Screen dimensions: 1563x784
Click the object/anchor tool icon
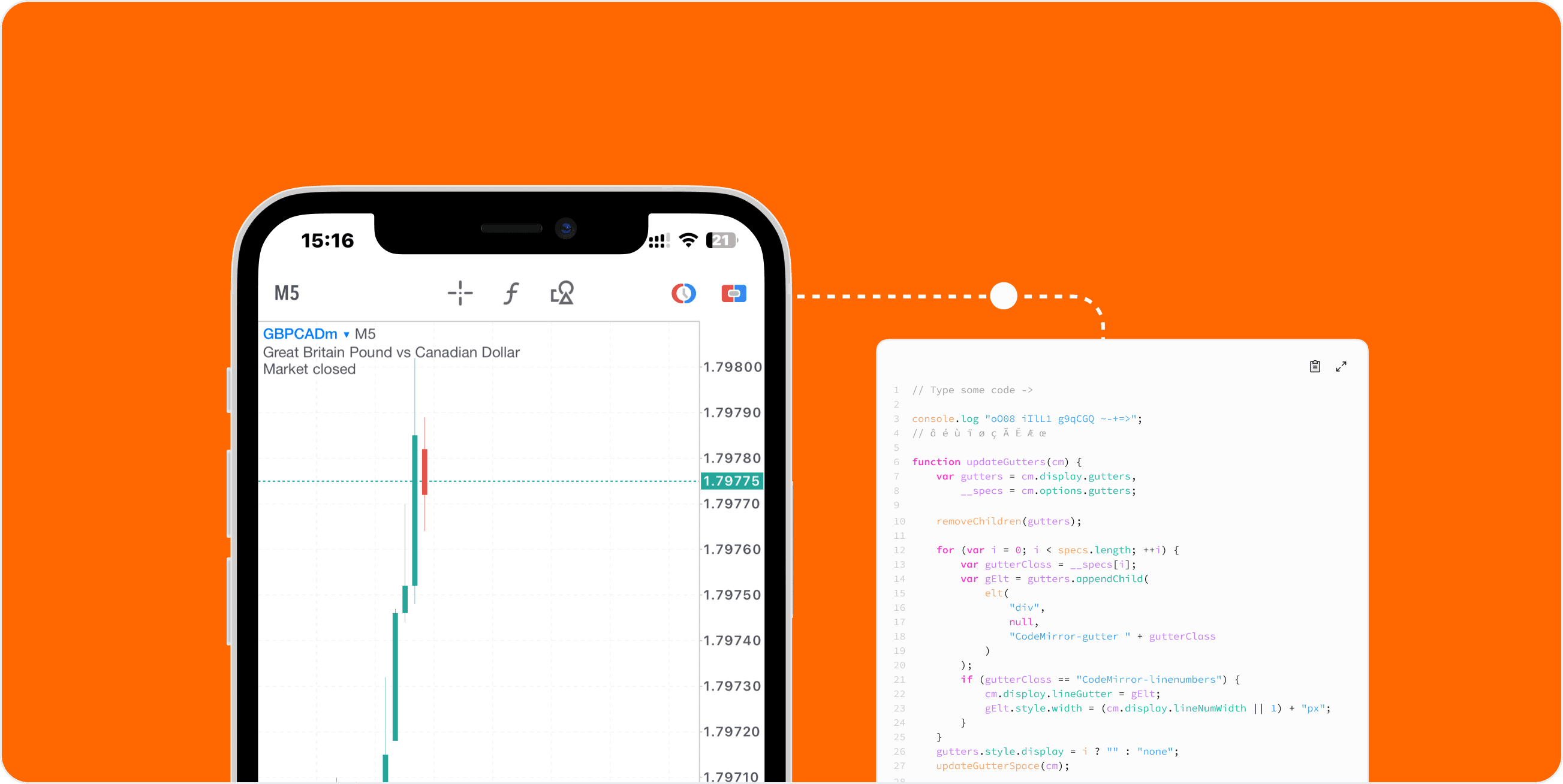click(x=562, y=293)
